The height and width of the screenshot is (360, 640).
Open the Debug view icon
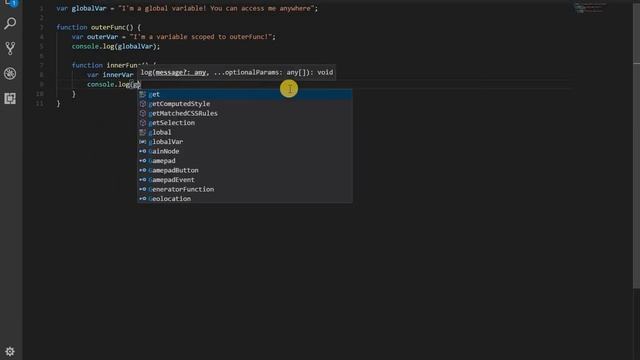pos(10,73)
